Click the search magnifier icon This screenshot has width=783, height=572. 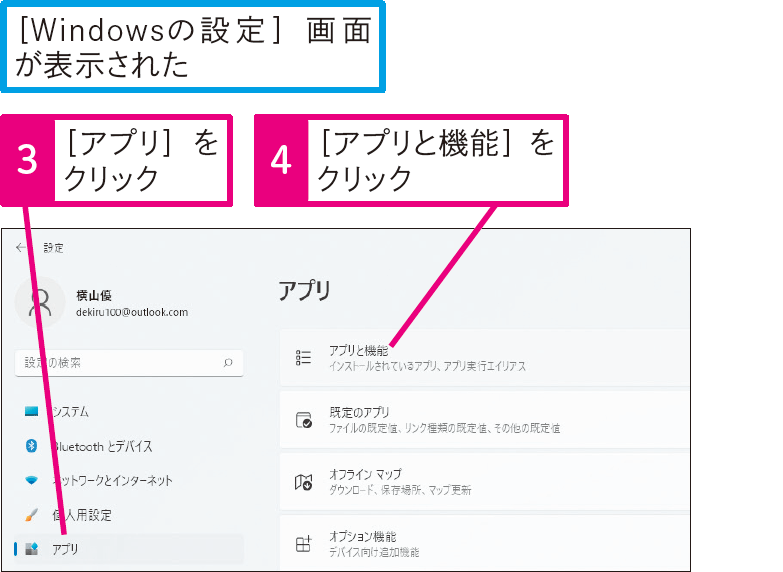228,363
